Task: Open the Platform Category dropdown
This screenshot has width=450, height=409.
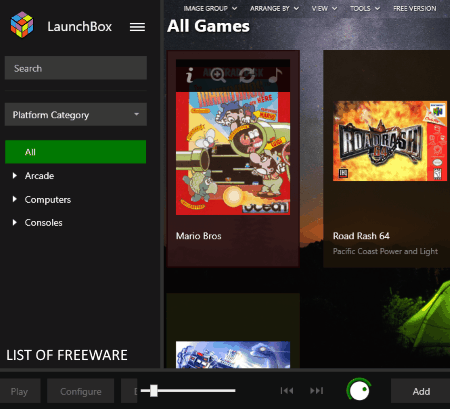Action: click(x=76, y=114)
